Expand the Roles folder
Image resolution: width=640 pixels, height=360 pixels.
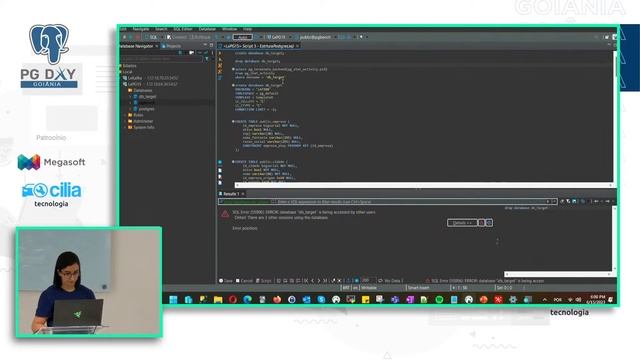pyautogui.click(x=125, y=115)
